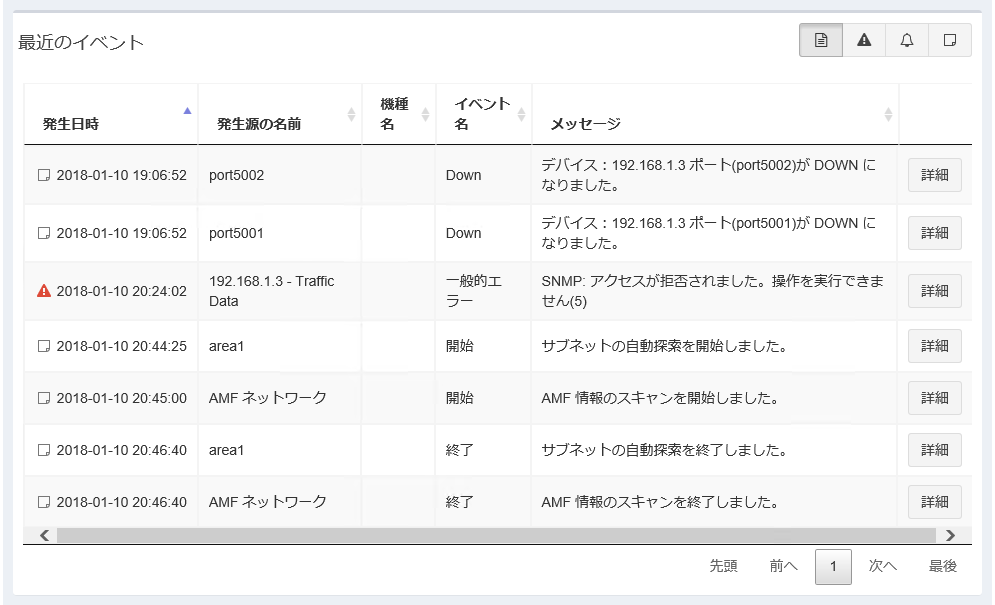The width and height of the screenshot is (995, 605).
Task: Click note icon on 20:44:25 area1 event
Action: [43, 346]
